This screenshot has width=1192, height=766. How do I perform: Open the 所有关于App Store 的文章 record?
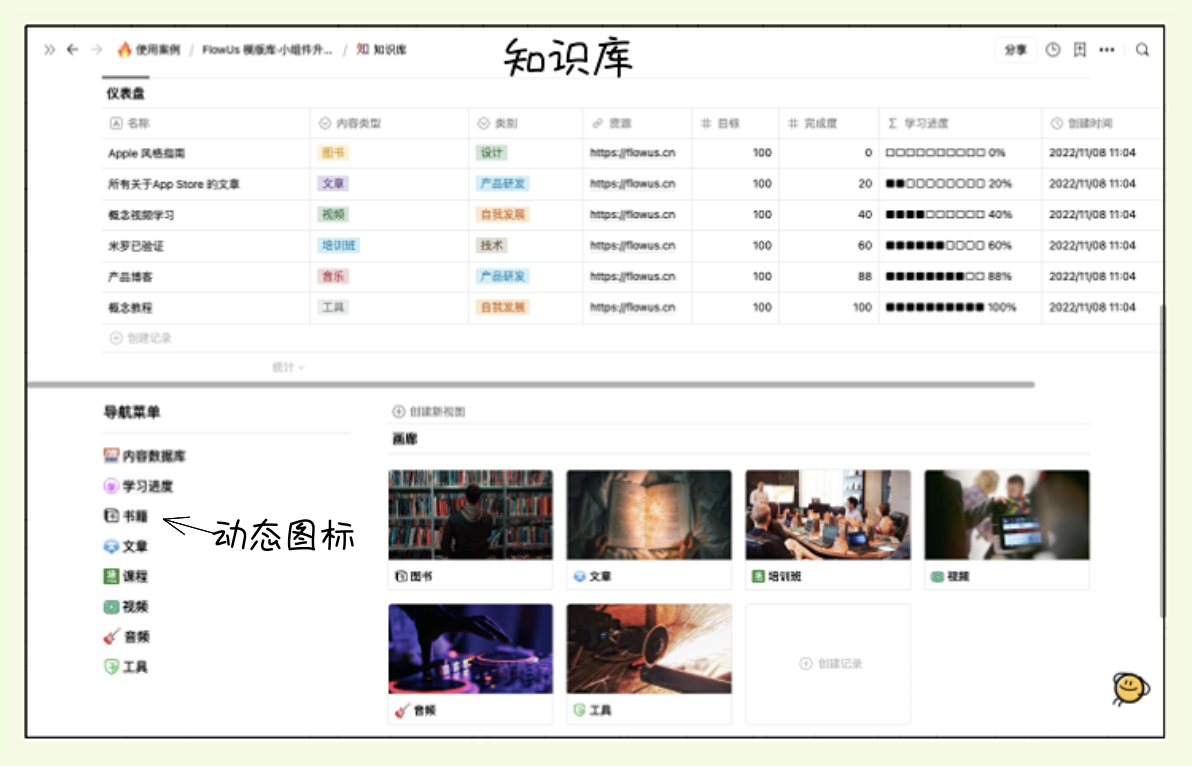point(174,185)
